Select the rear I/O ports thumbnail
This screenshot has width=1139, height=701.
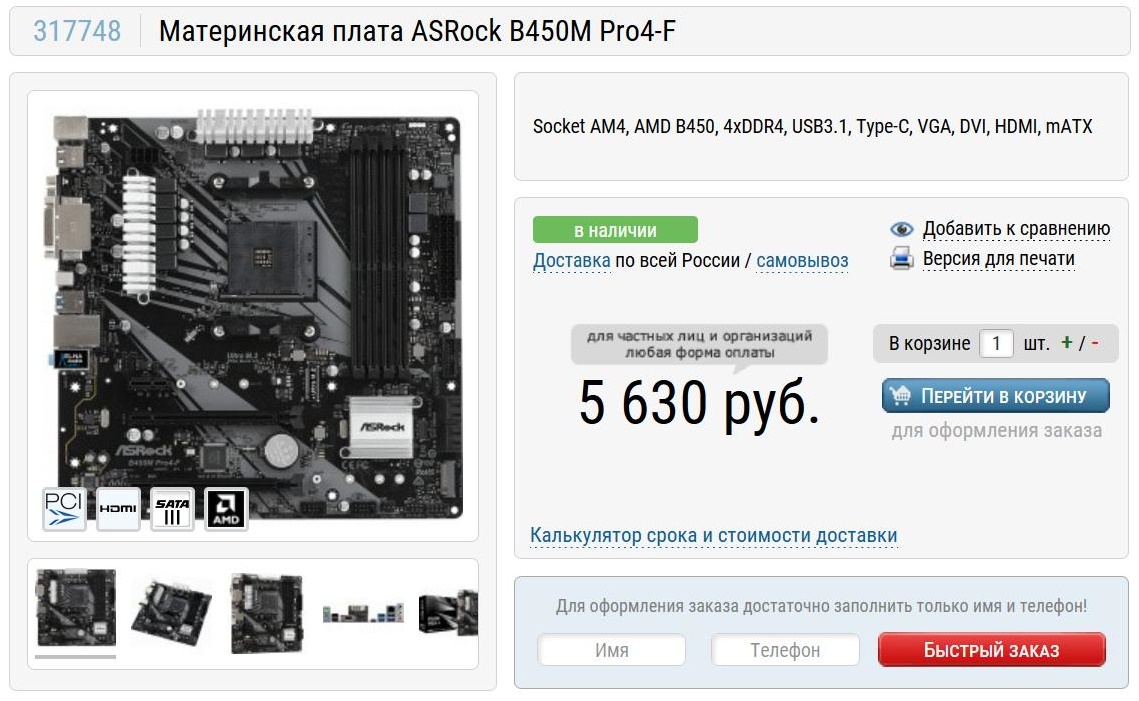(x=362, y=613)
